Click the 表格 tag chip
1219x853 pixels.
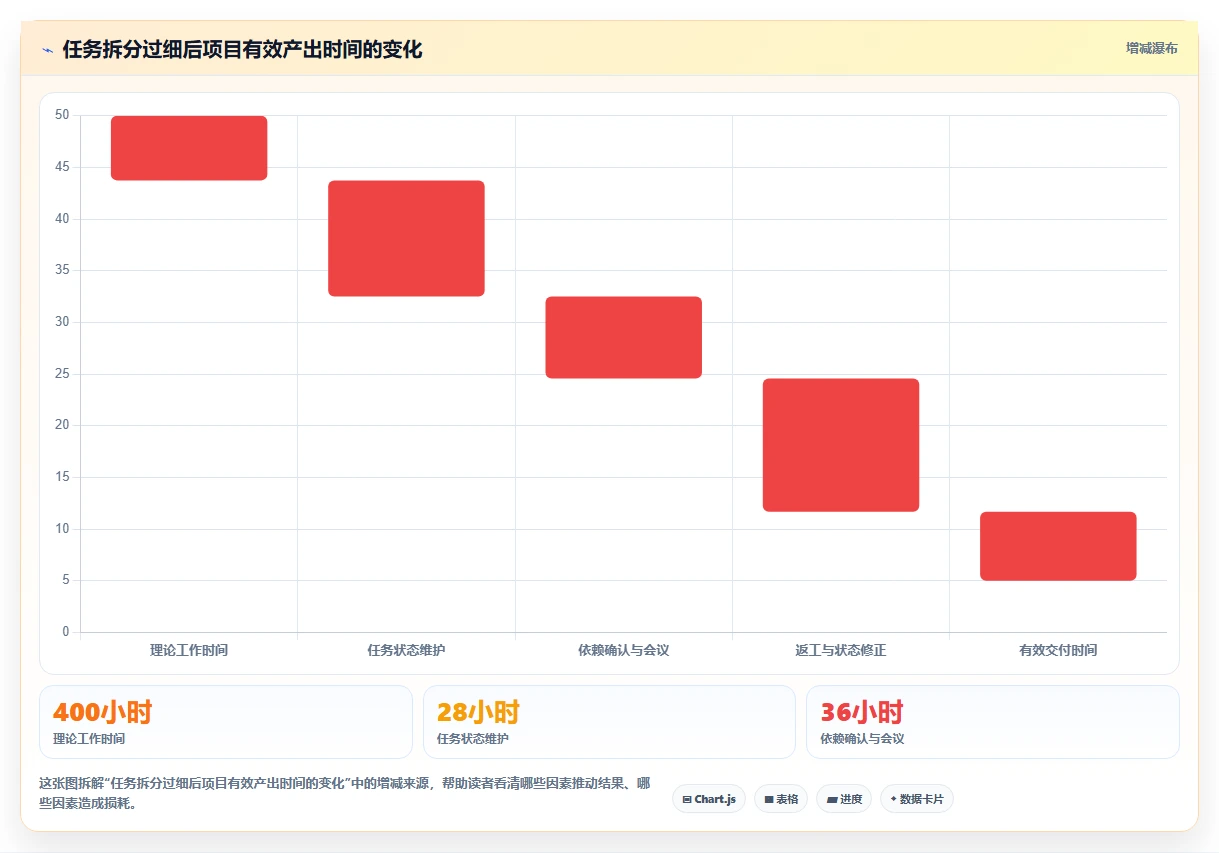(x=781, y=799)
